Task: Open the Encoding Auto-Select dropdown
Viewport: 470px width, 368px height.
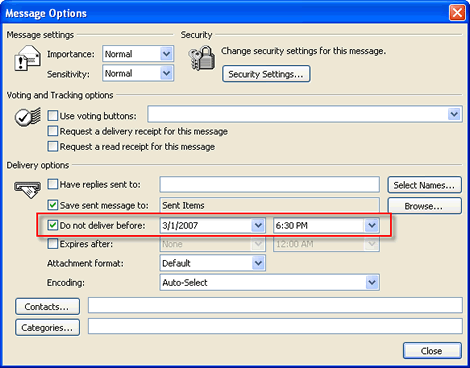Action: 372,283
